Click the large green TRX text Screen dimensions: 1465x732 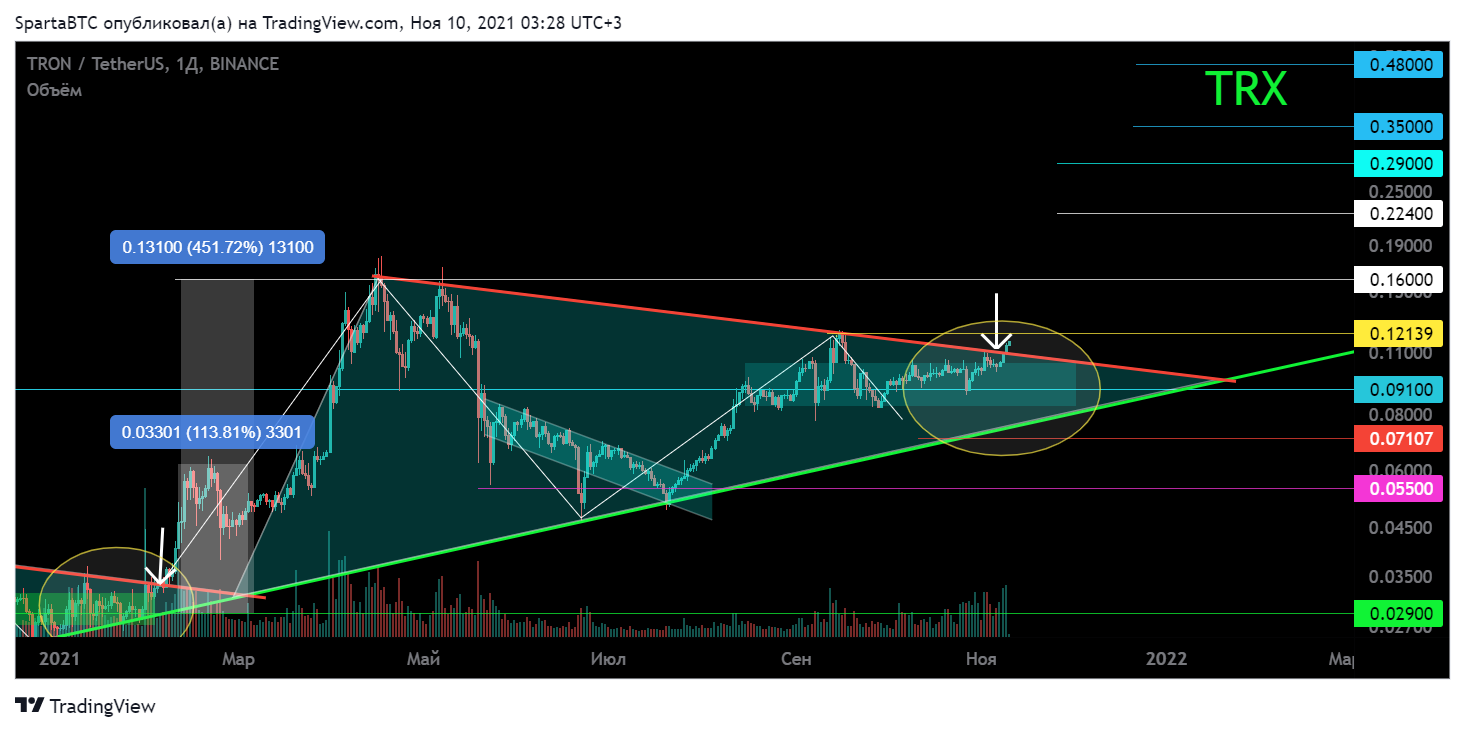click(1246, 89)
